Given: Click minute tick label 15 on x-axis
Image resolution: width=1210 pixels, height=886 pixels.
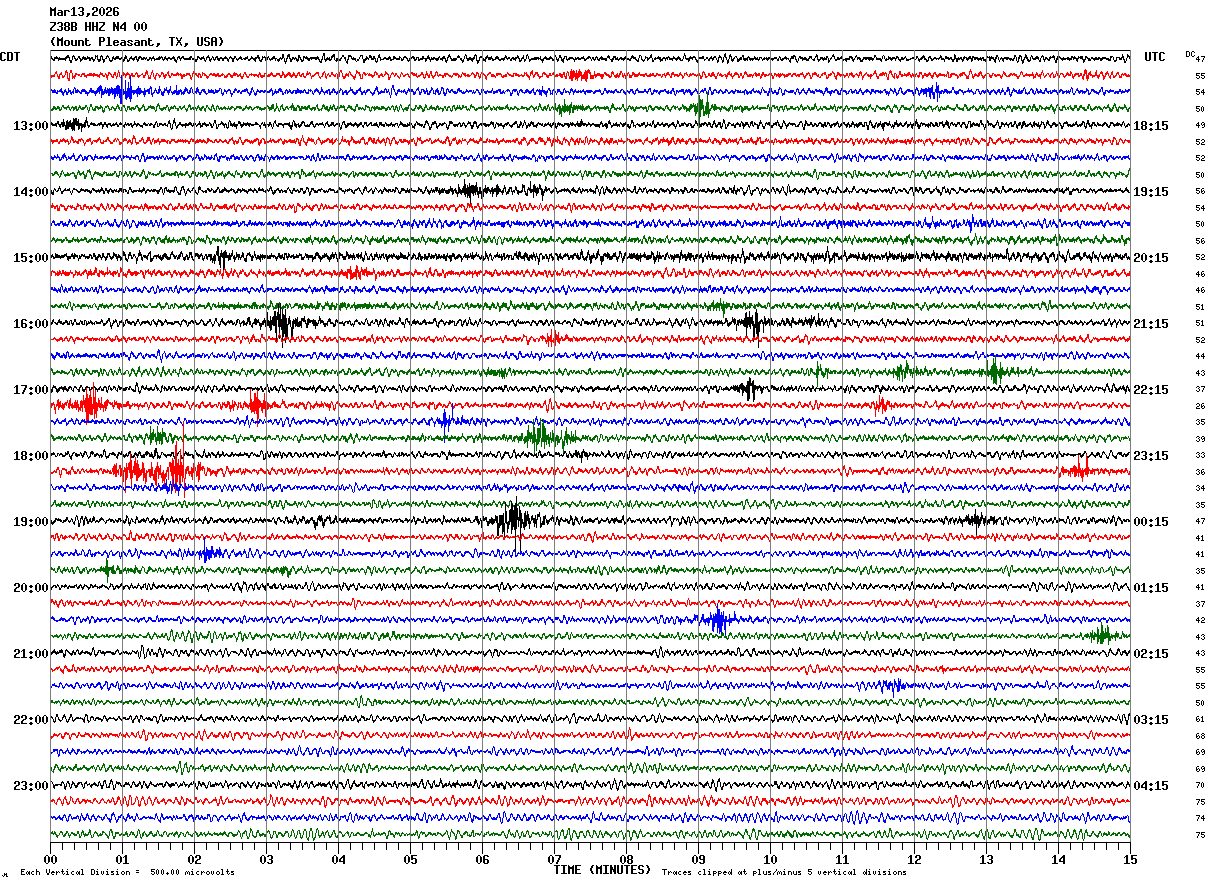Looking at the screenshot, I should pyautogui.click(x=1129, y=859).
